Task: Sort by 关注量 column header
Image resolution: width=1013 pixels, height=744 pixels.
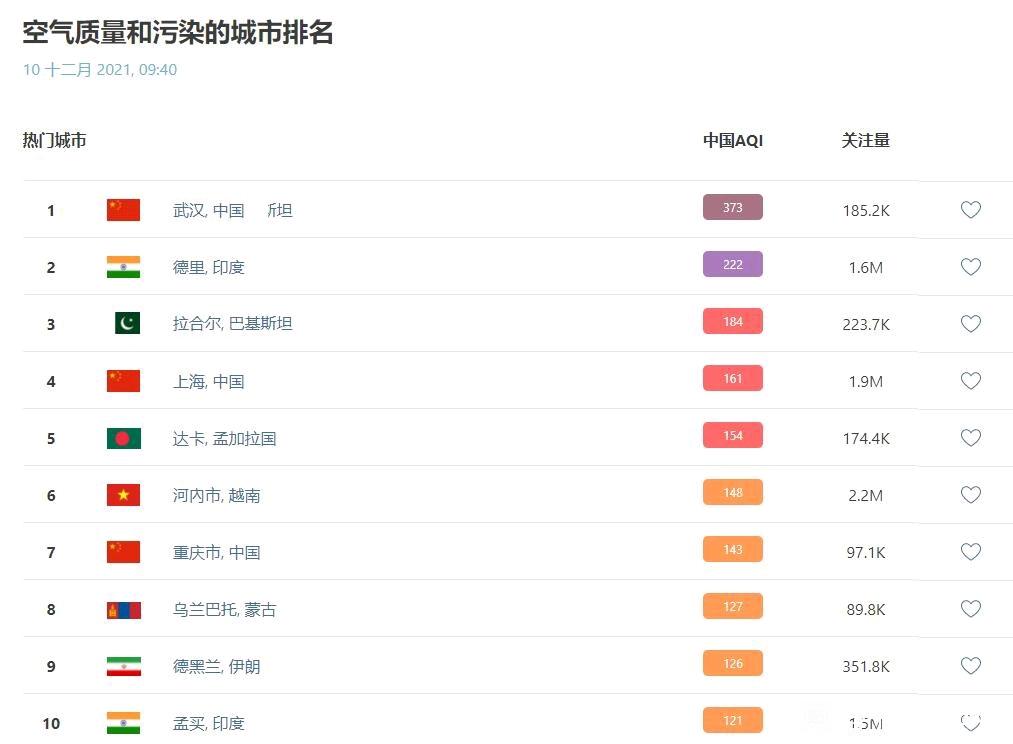Action: 865,140
